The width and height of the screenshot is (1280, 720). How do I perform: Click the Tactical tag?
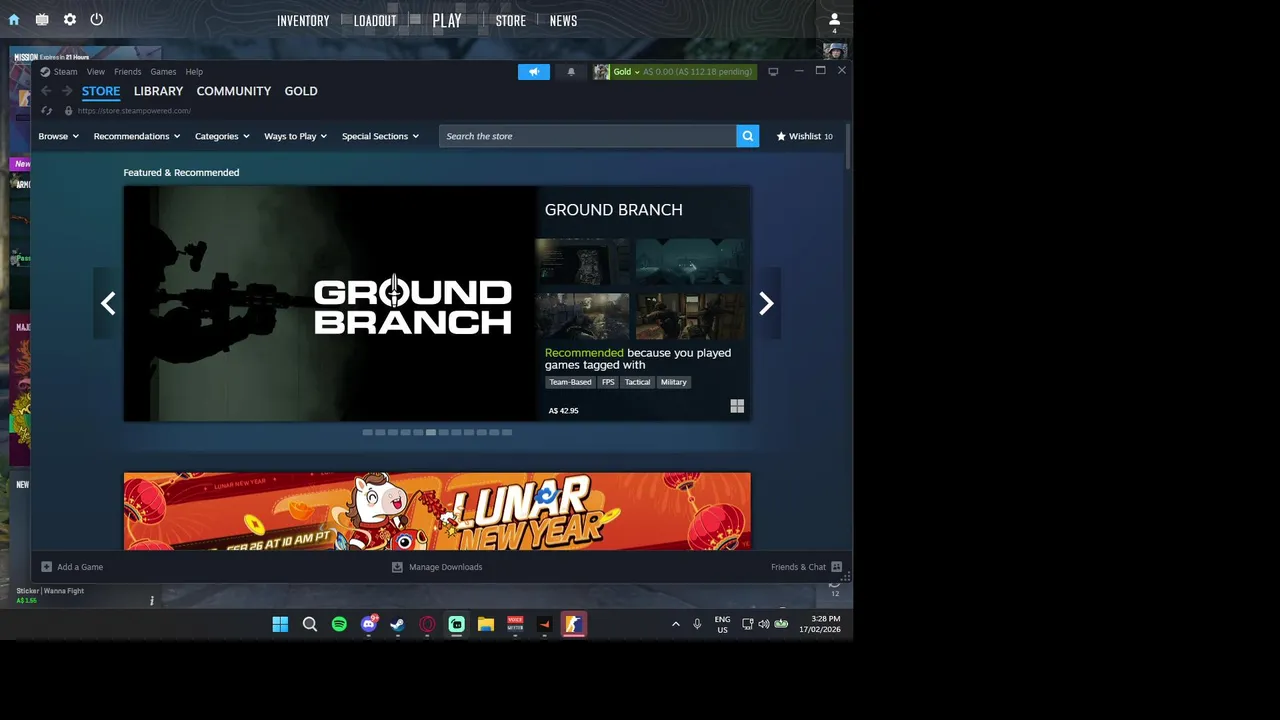pos(637,382)
